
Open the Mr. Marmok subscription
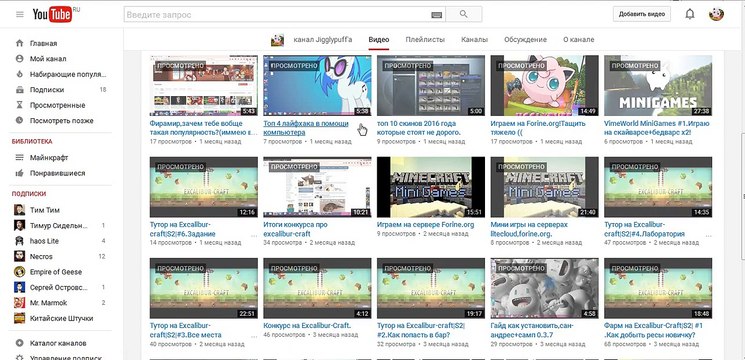coord(48,303)
